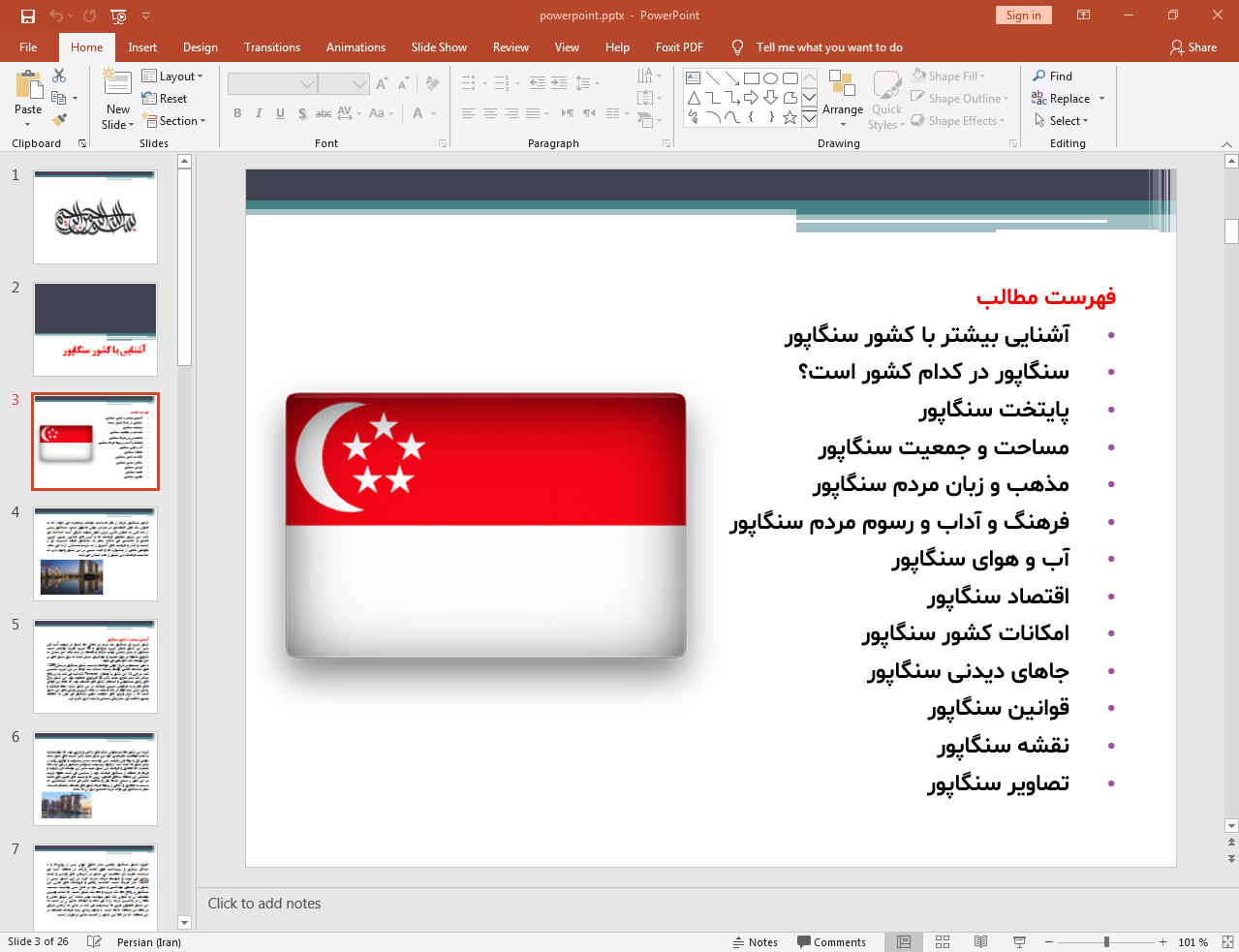
Task: Click the Format Painter brush icon
Action: 59,120
